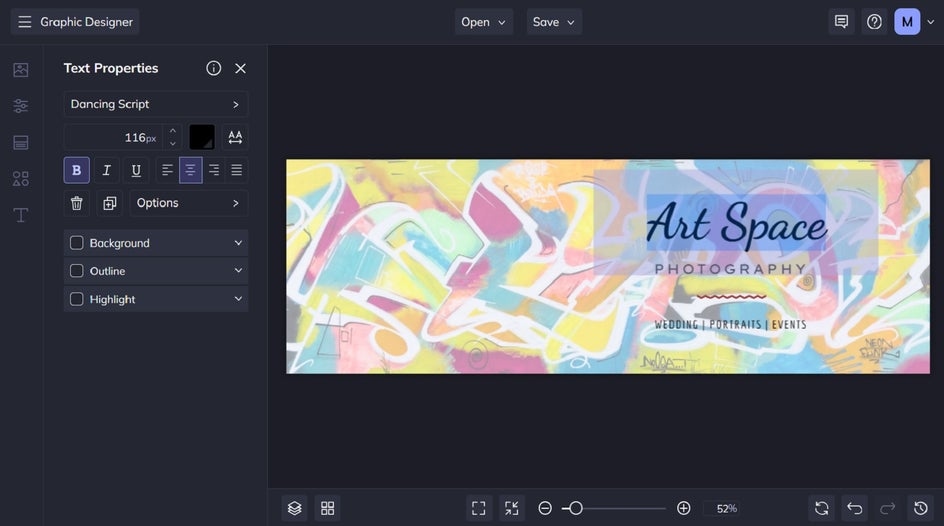Increase font size with up arrow
Viewport: 944px width, 526px height.
click(x=173, y=131)
